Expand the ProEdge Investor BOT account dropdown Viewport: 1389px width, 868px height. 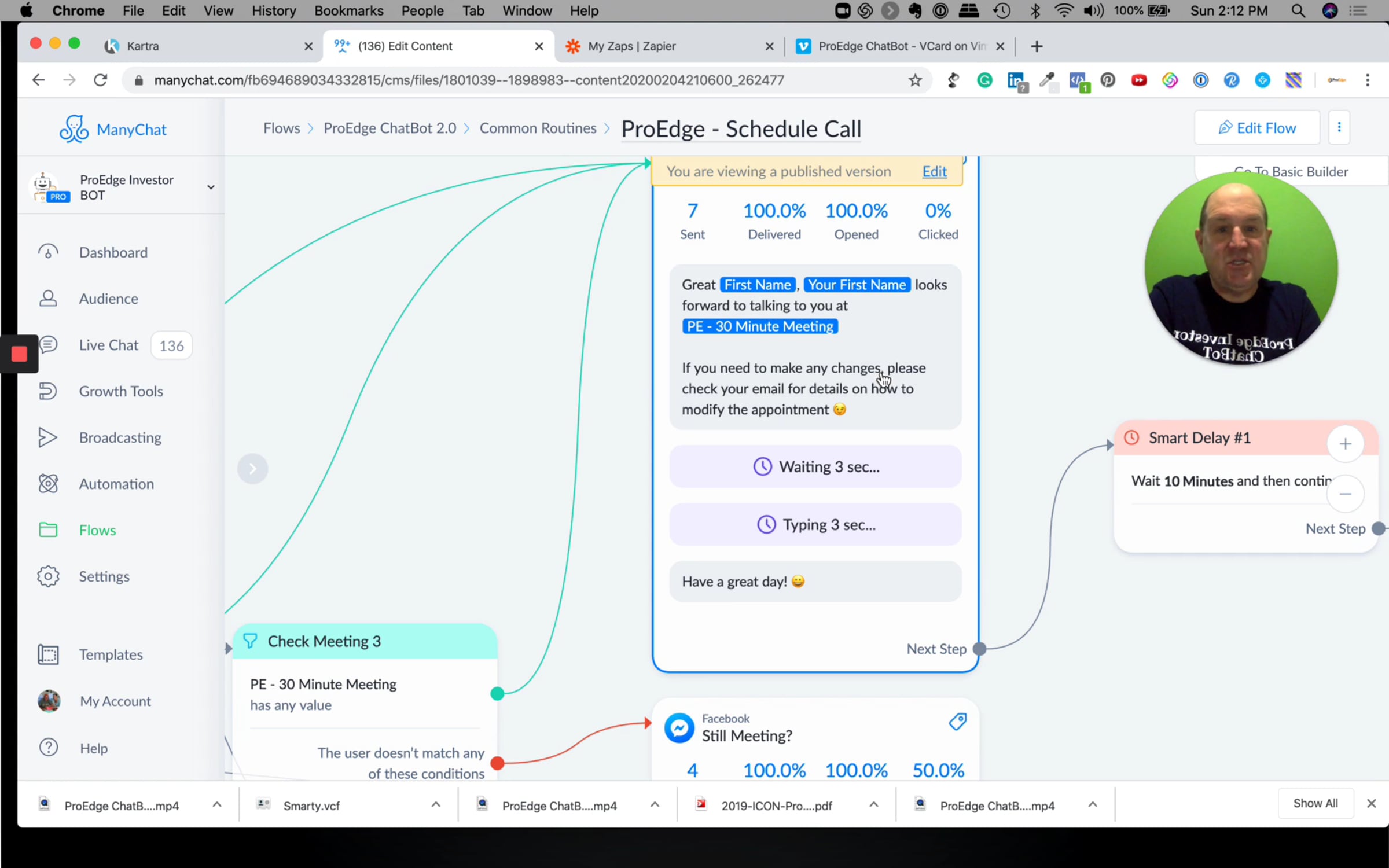[x=211, y=187]
